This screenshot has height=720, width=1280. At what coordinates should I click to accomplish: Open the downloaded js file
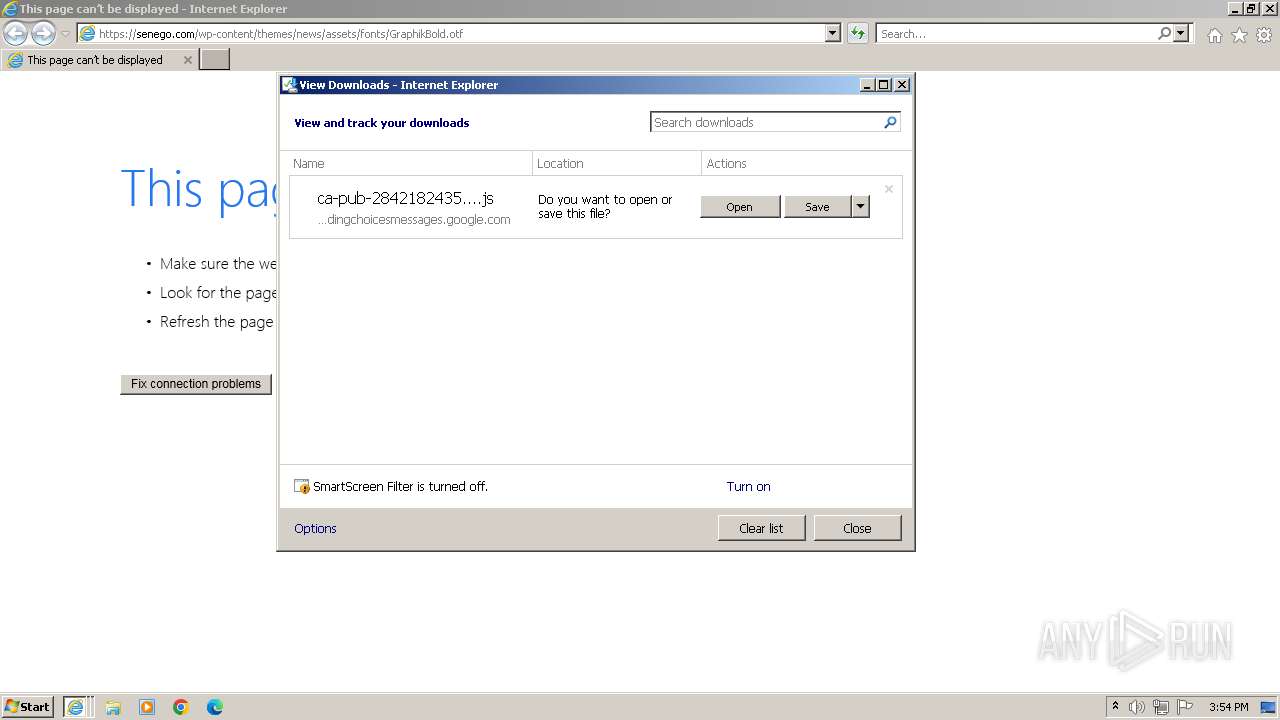click(x=740, y=207)
